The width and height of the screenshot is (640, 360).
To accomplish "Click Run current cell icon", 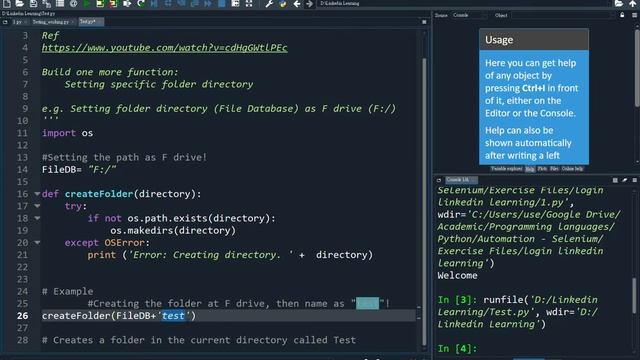I will (x=100, y=3).
